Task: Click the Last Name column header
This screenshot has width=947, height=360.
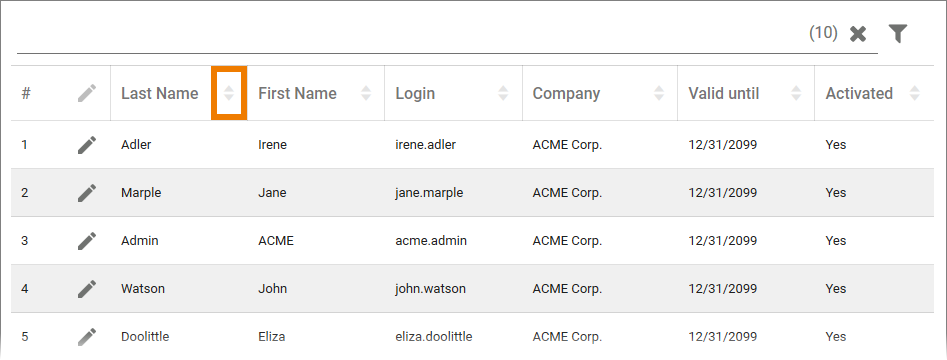Action: click(159, 94)
